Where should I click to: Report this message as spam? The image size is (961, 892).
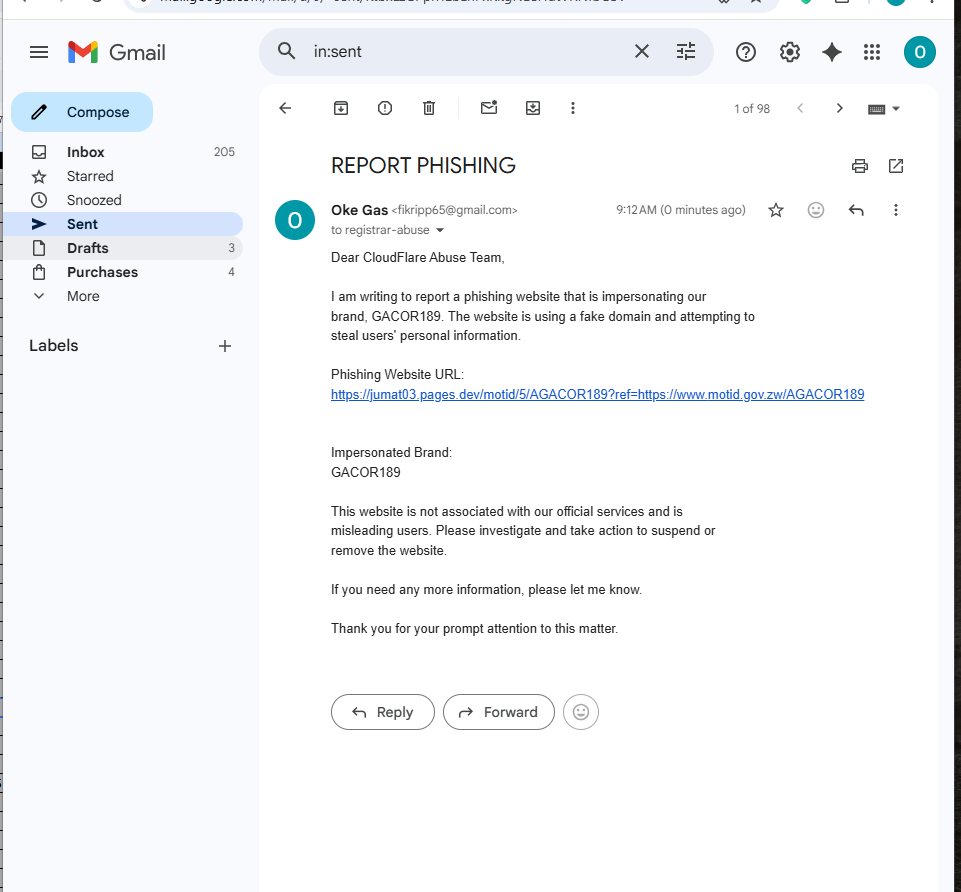(x=385, y=109)
